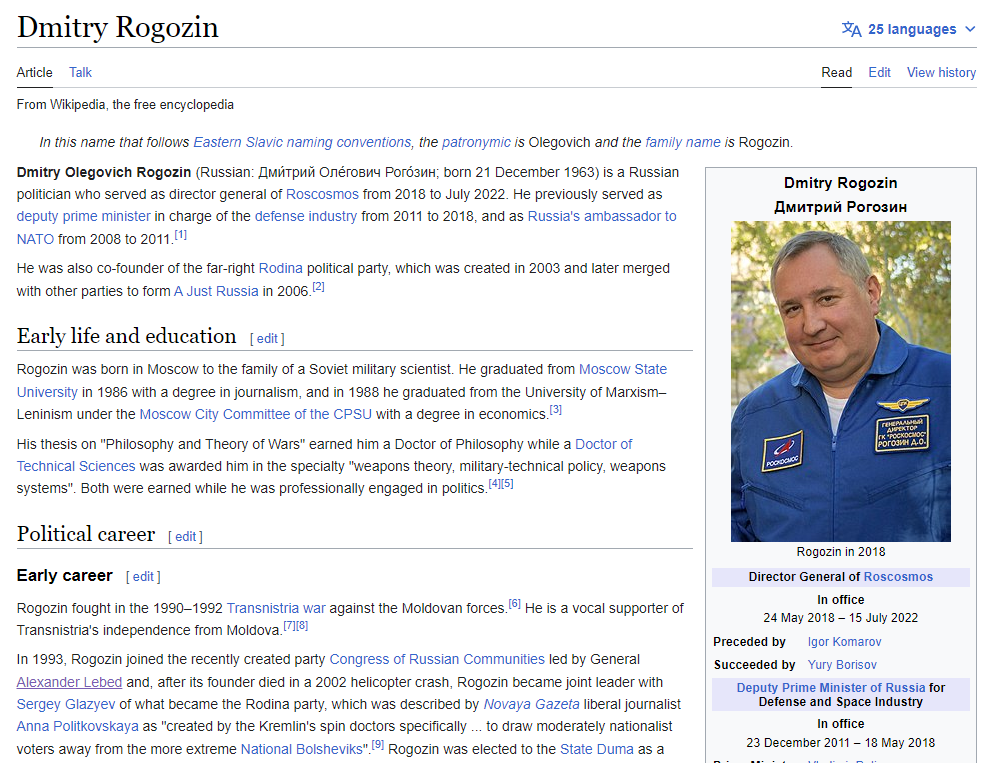Open the Rodina party link
This screenshot has width=989, height=763.
tap(281, 269)
